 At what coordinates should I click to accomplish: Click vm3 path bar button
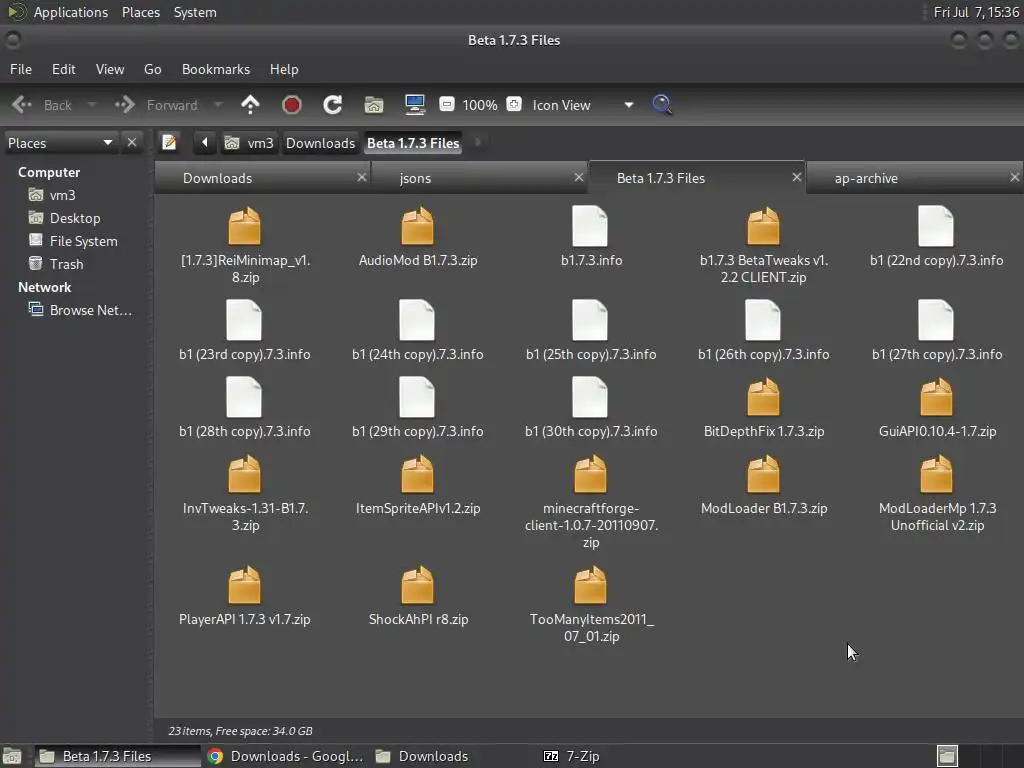click(249, 142)
